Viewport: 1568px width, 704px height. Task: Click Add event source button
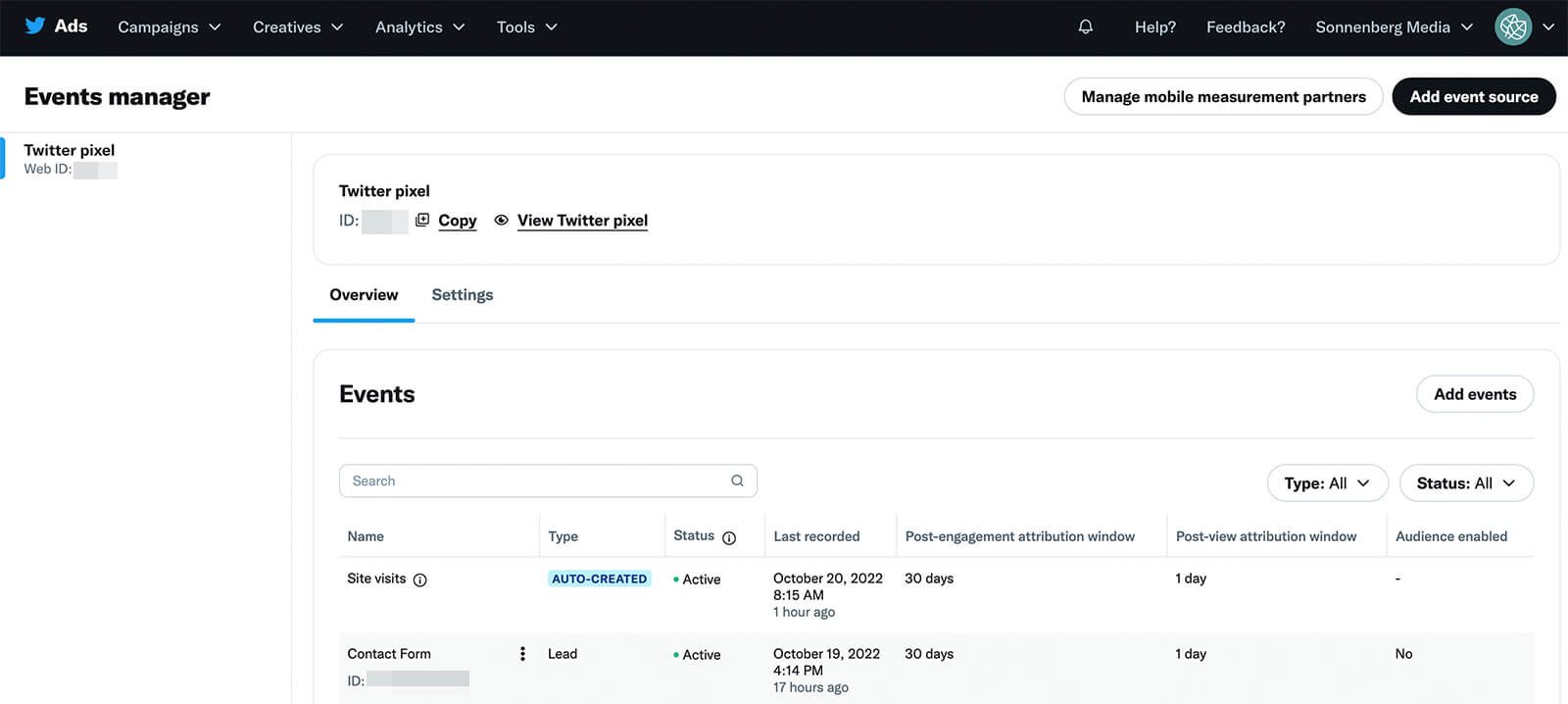coord(1474,96)
